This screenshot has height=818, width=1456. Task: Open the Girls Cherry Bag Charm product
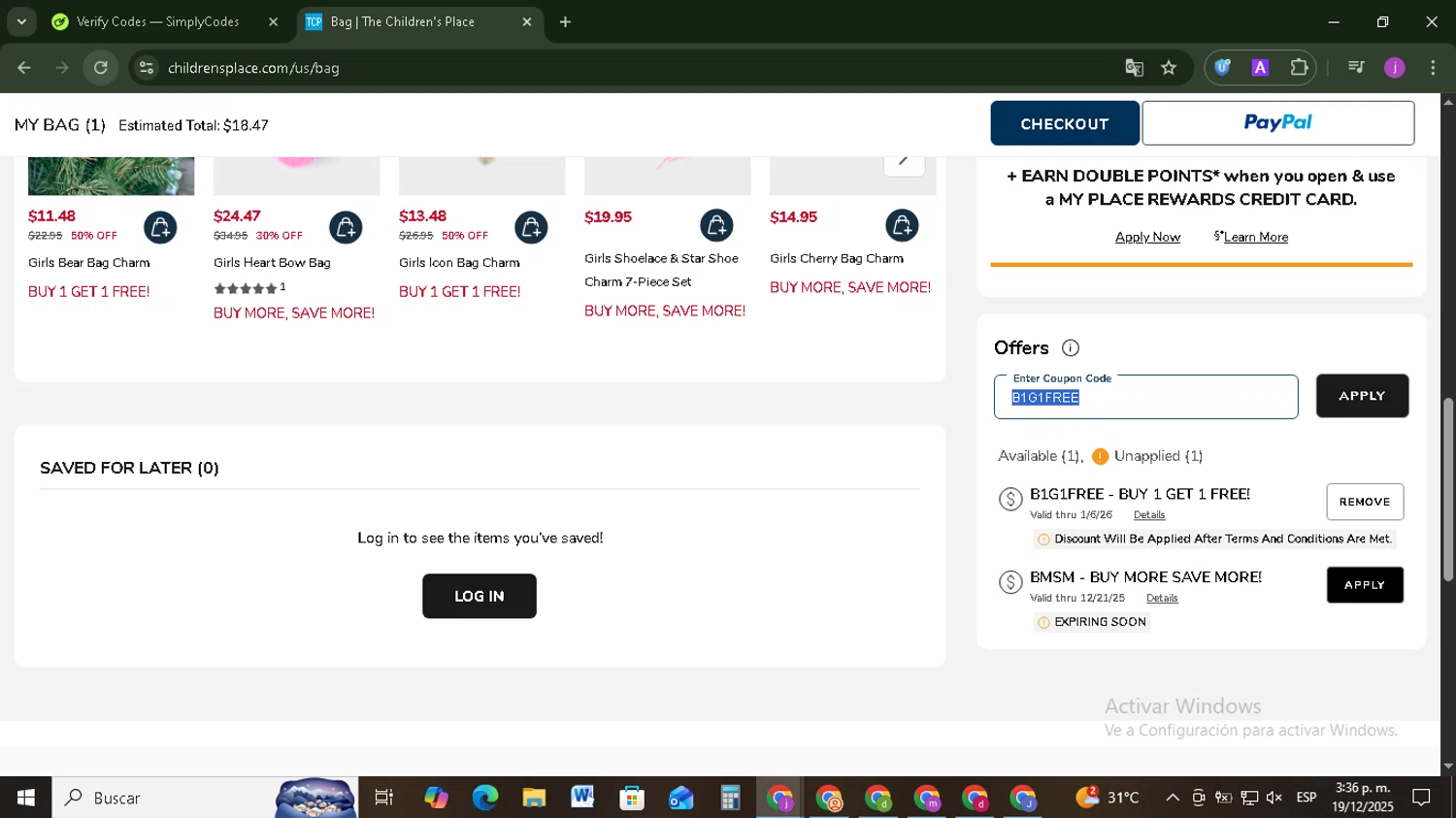[x=837, y=259]
